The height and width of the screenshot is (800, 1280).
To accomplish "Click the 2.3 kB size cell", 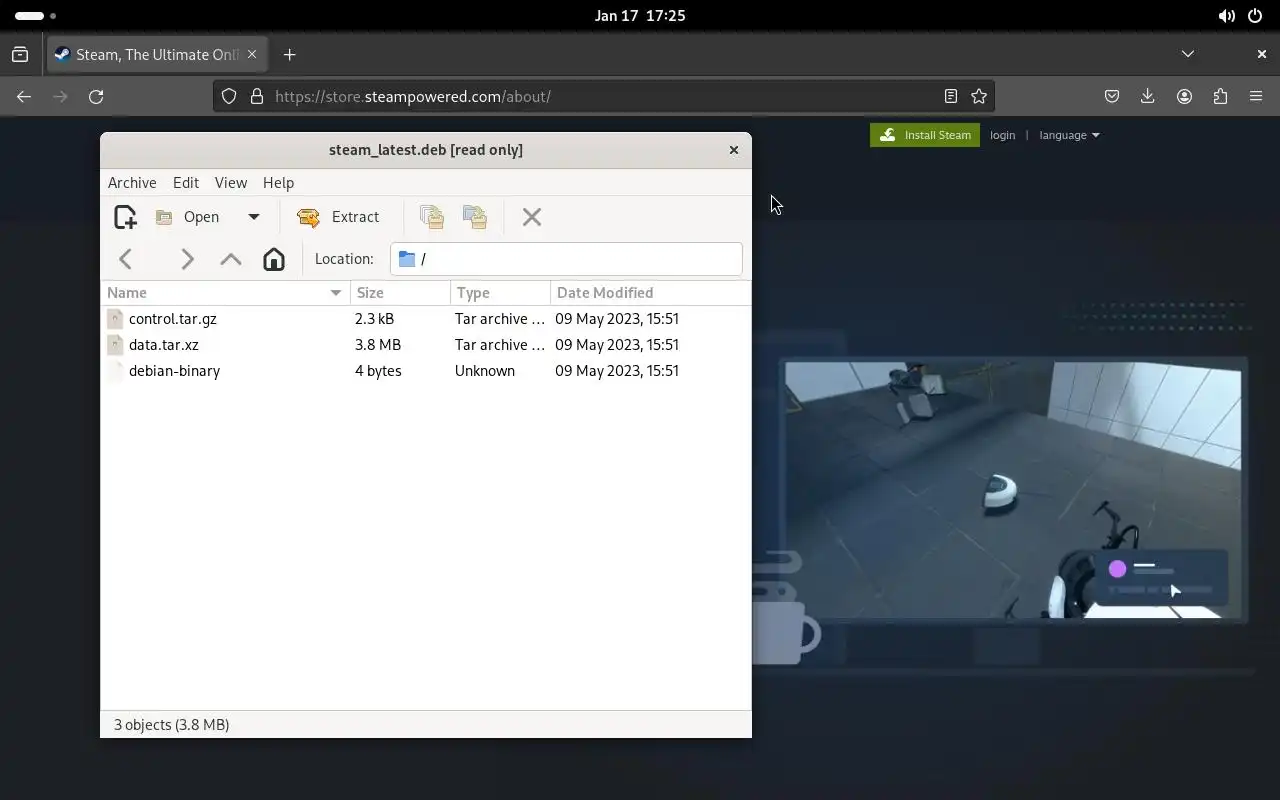I will click(374, 319).
